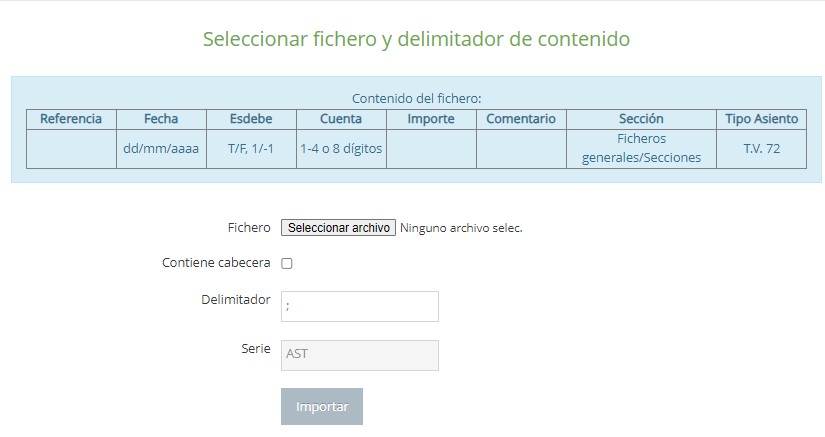Image resolution: width=825 pixels, height=437 pixels.
Task: Select the Tipo Asiento column header
Action: (x=762, y=119)
